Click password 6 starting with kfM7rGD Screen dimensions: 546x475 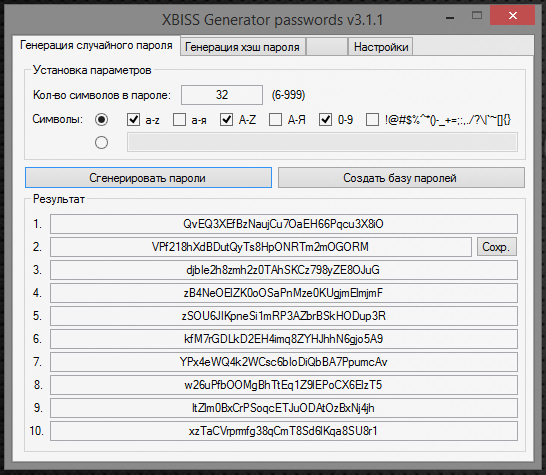point(284,339)
